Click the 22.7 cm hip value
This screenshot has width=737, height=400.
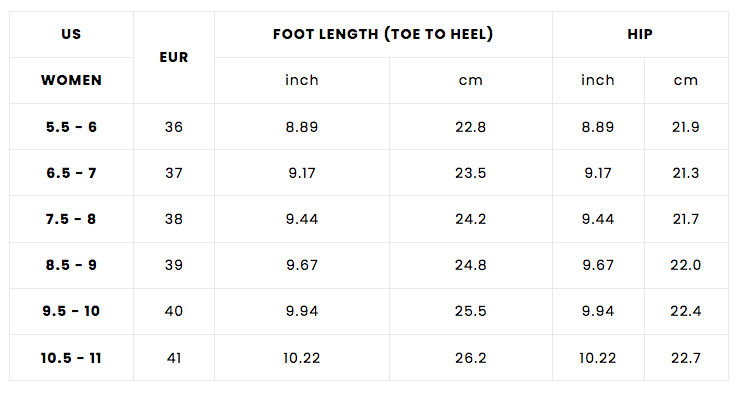pos(686,357)
